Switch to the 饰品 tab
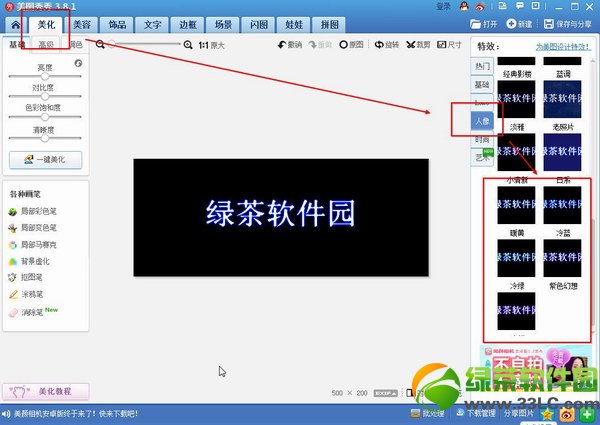 coord(117,25)
